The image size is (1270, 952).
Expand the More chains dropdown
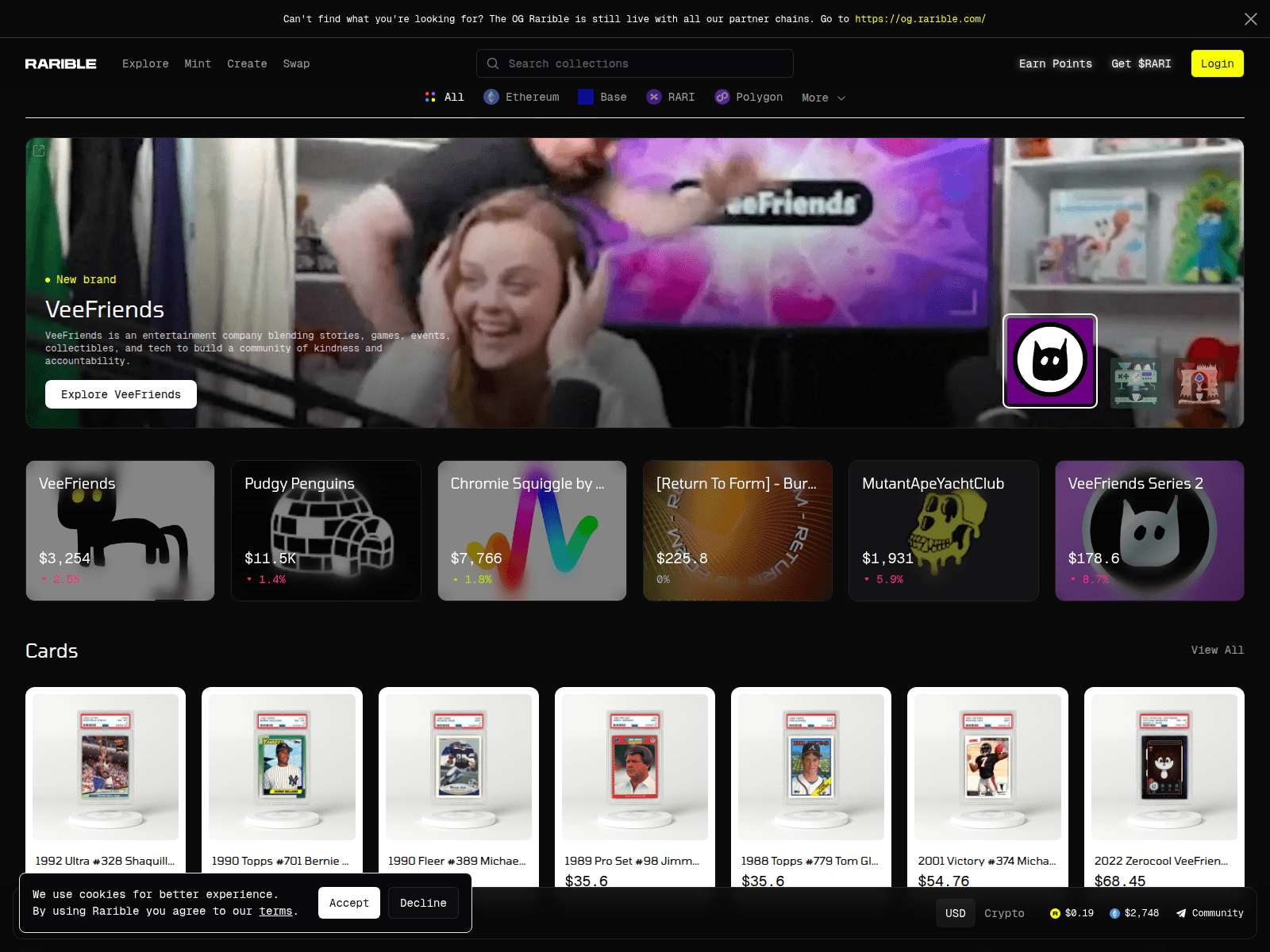822,98
